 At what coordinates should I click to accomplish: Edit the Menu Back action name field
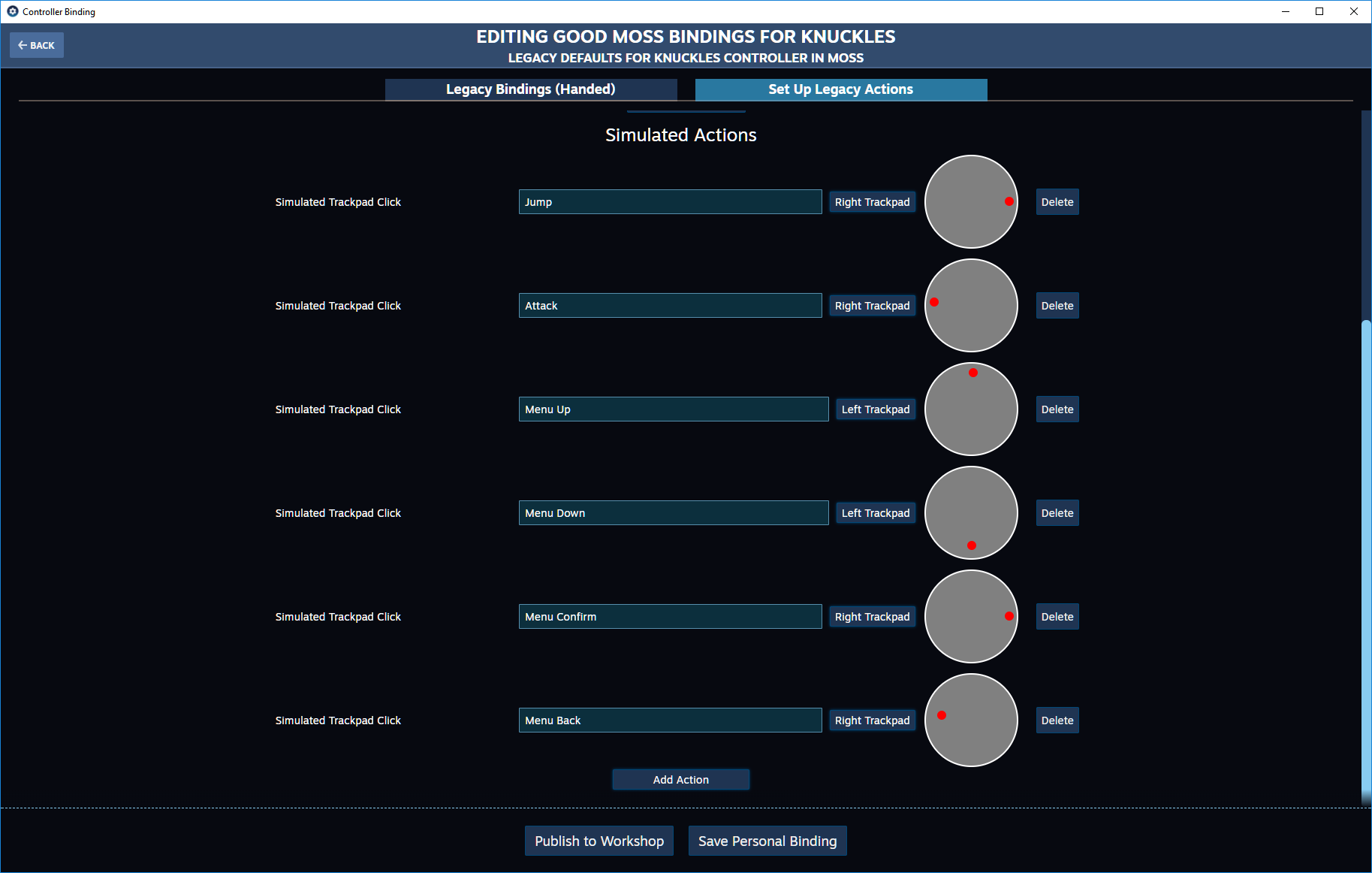click(670, 720)
